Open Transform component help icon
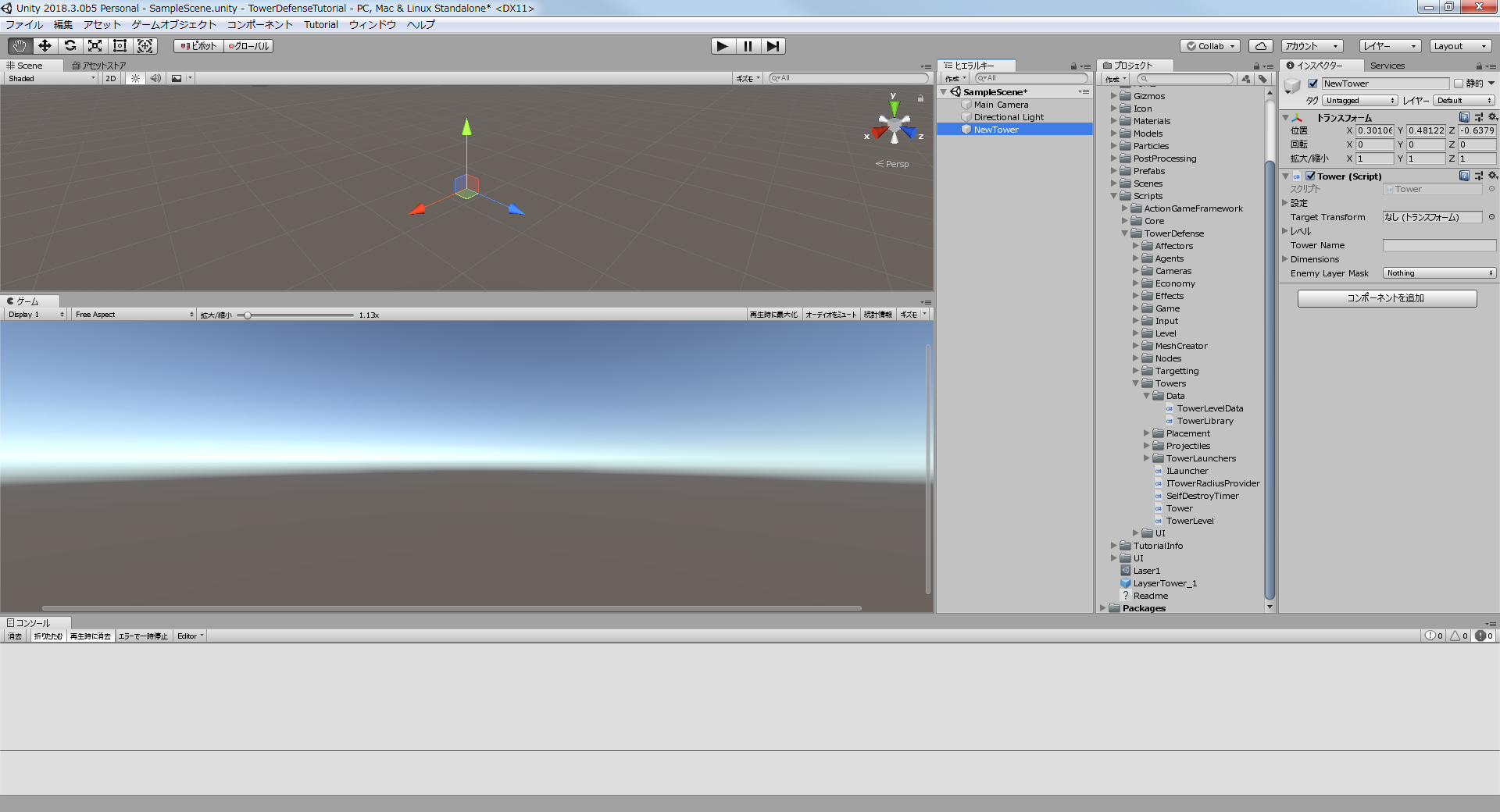 [1464, 117]
